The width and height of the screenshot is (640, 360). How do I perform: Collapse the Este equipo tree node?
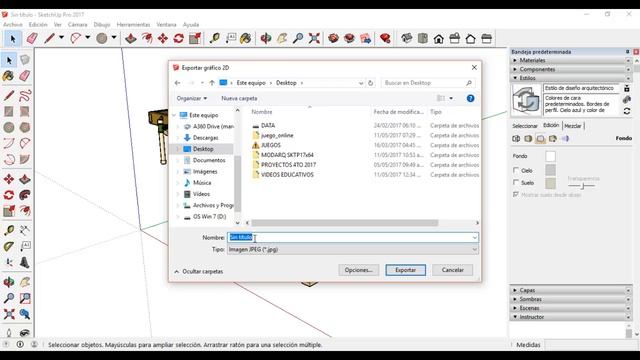(174, 116)
